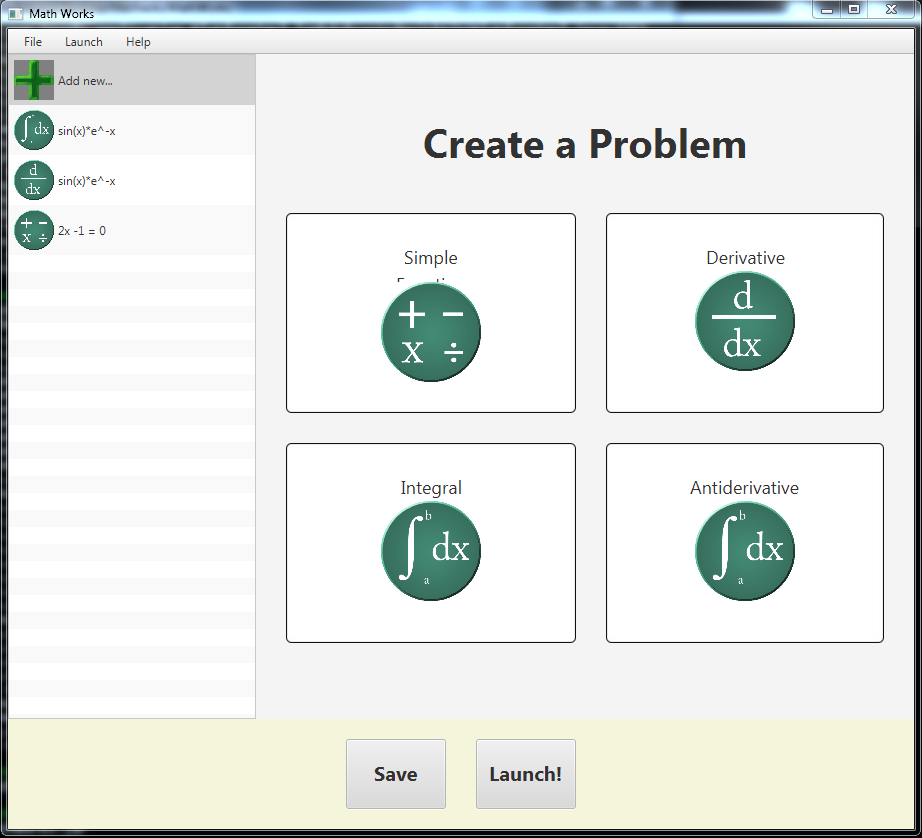Pick the large icon under the Antiderivative label
The width and height of the screenshot is (922, 838).
[x=745, y=551]
